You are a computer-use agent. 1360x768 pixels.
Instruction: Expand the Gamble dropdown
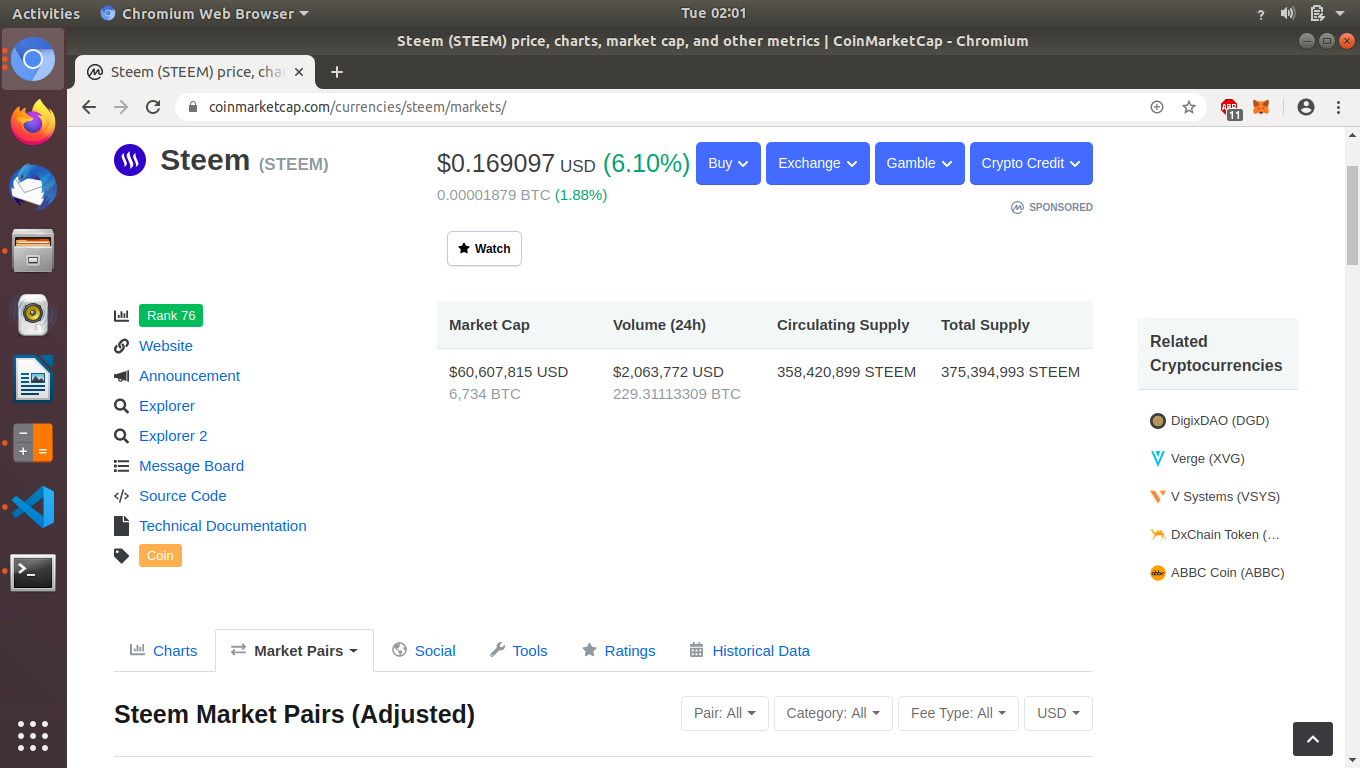point(920,163)
